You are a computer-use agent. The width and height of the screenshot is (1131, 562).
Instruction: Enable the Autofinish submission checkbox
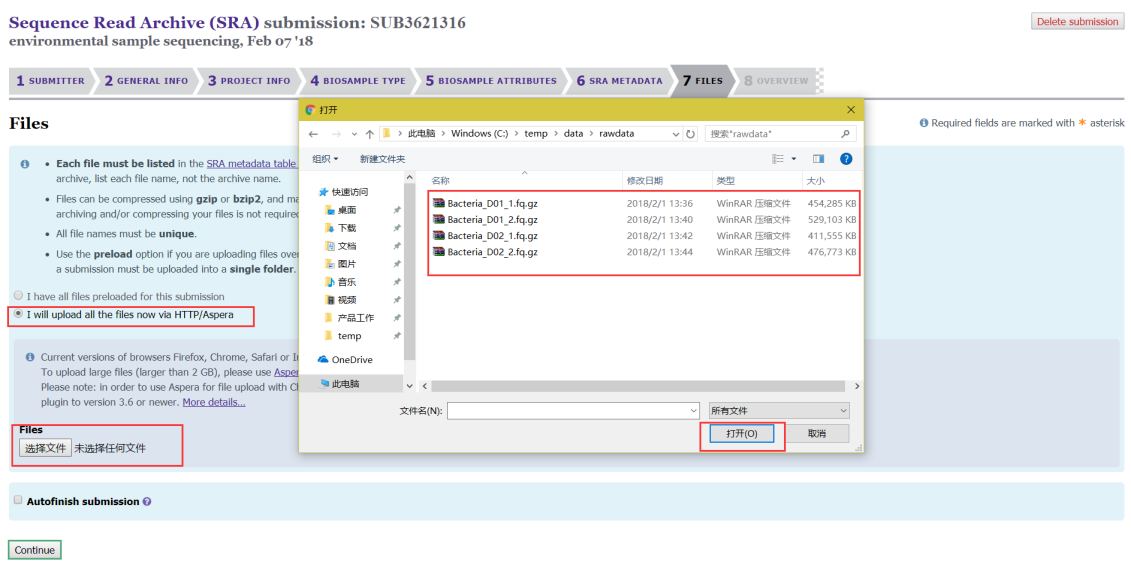click(18, 500)
